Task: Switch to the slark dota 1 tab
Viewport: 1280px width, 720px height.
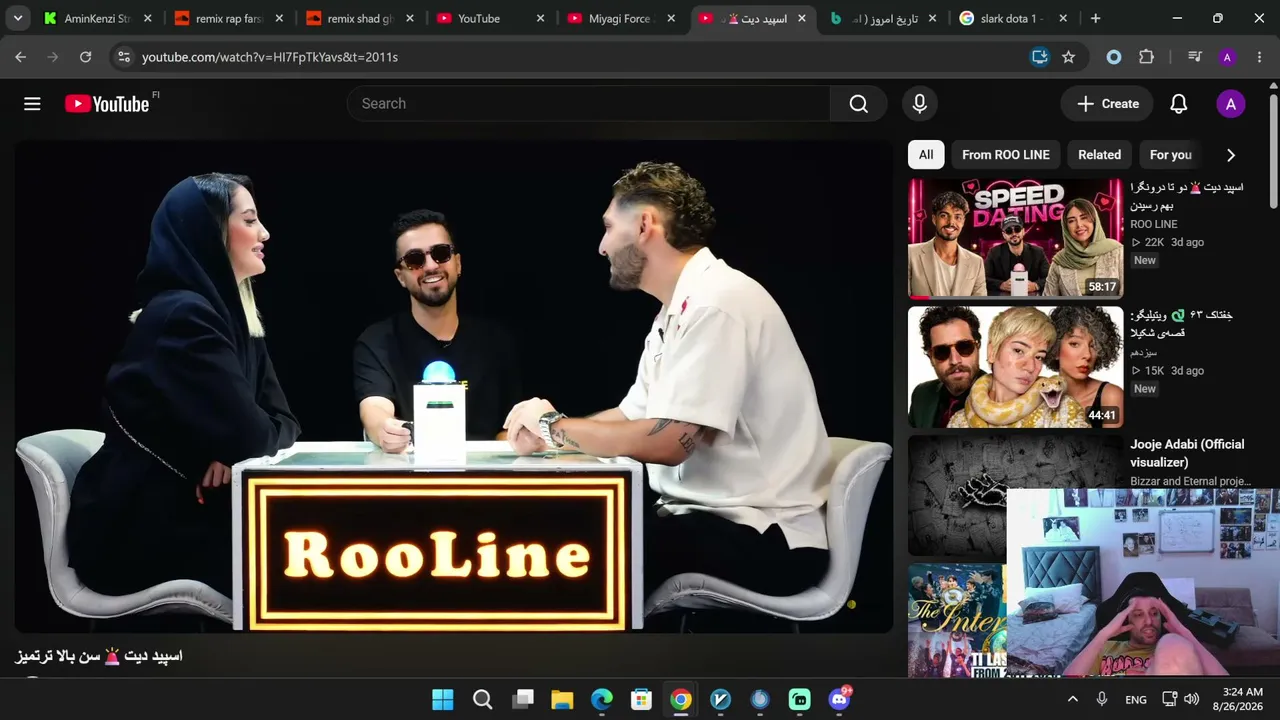Action: tap(1012, 18)
